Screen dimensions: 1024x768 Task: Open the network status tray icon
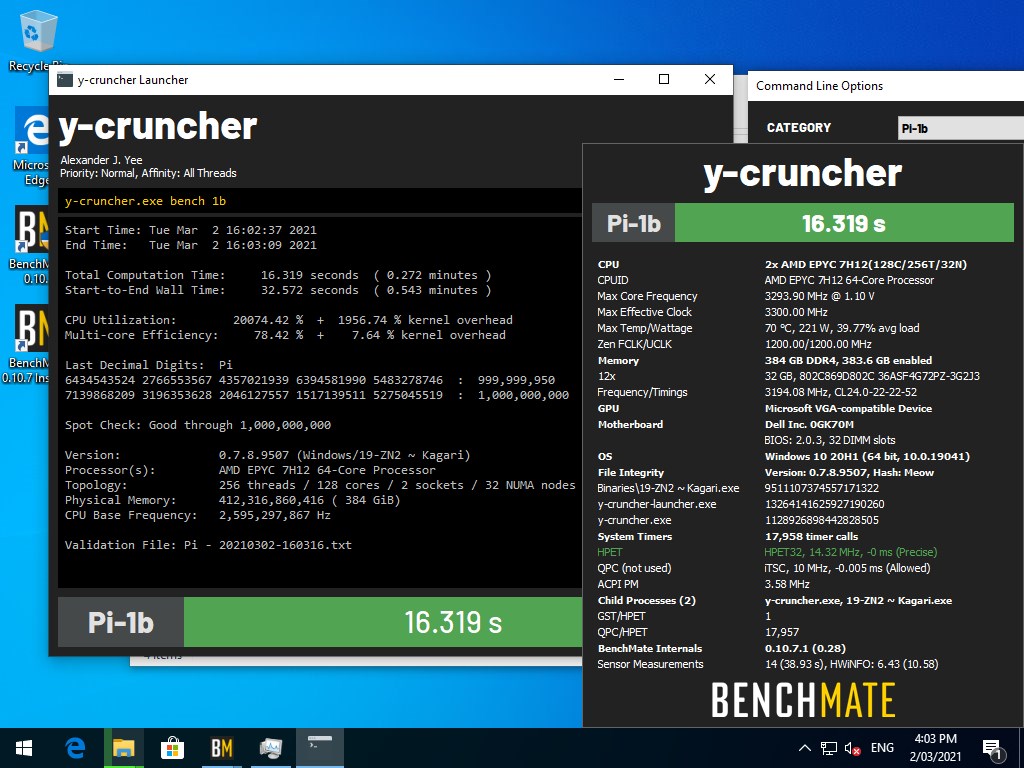click(829, 748)
